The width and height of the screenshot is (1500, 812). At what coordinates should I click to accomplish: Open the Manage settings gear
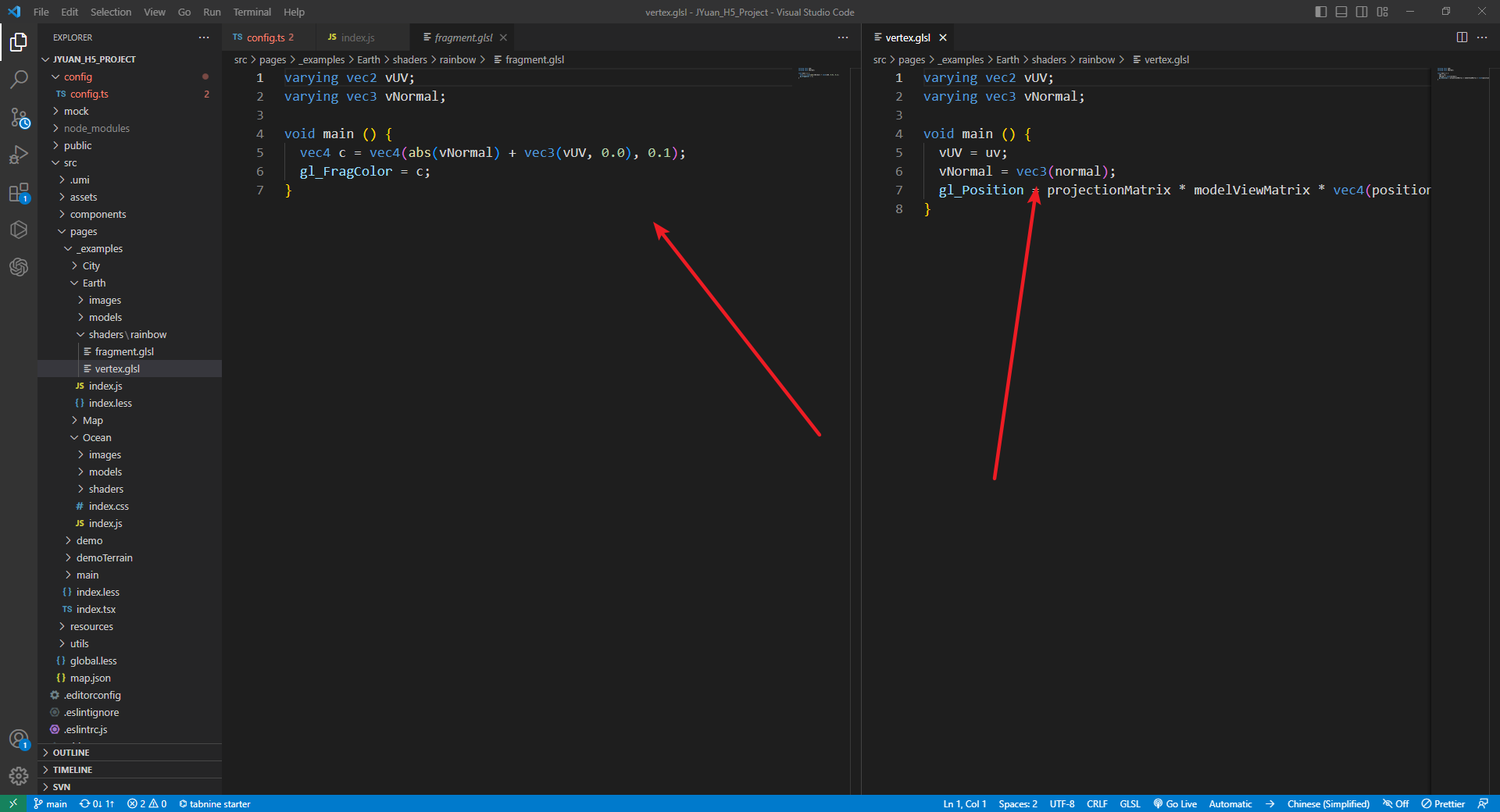19,776
